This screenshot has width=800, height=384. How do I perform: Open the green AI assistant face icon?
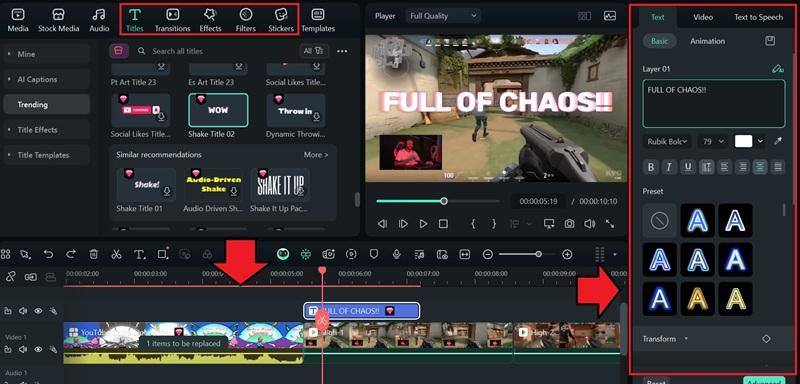[x=283, y=254]
